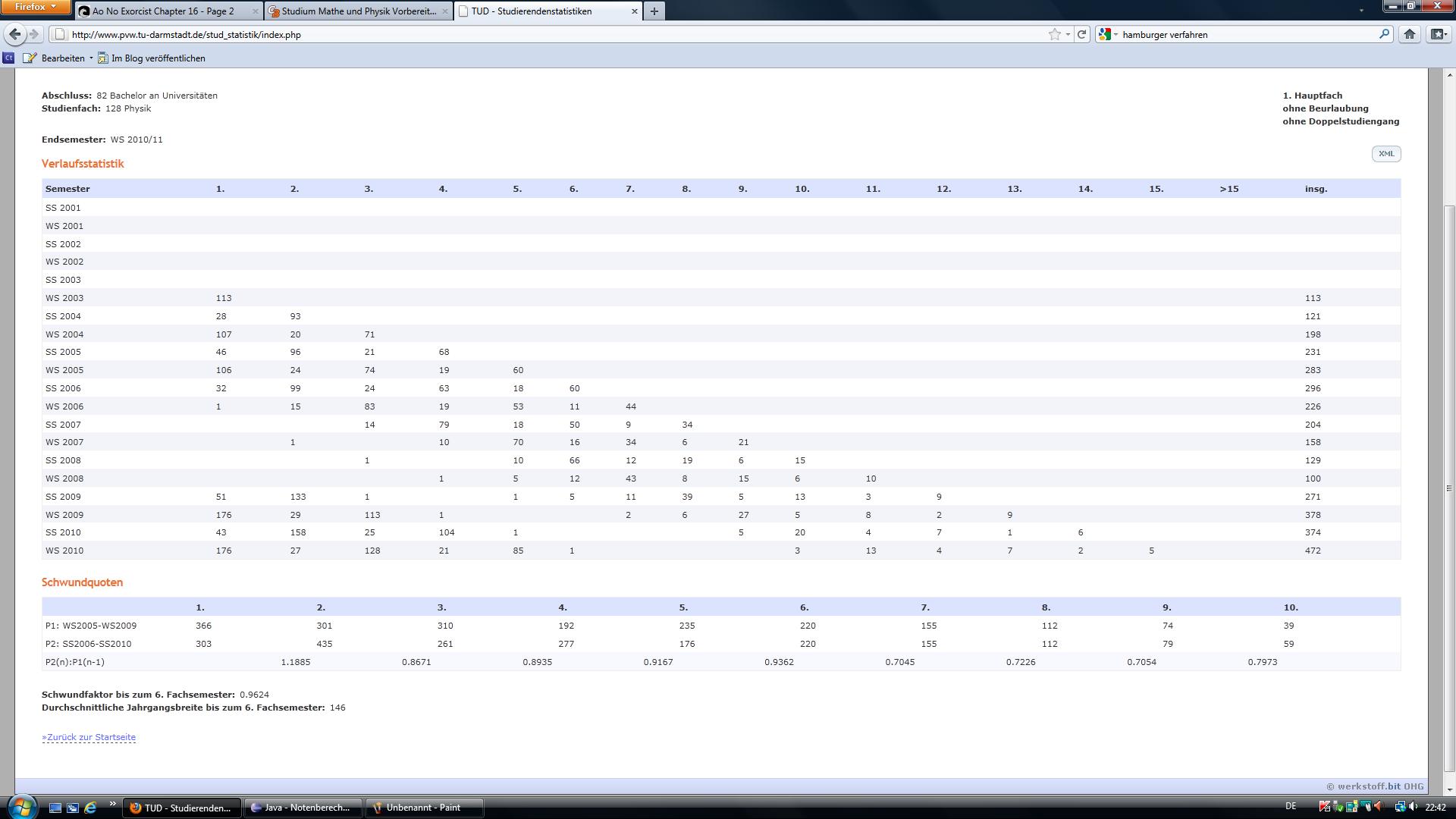1456x819 pixels.
Task: Go to the Firefox home page
Action: [1410, 34]
